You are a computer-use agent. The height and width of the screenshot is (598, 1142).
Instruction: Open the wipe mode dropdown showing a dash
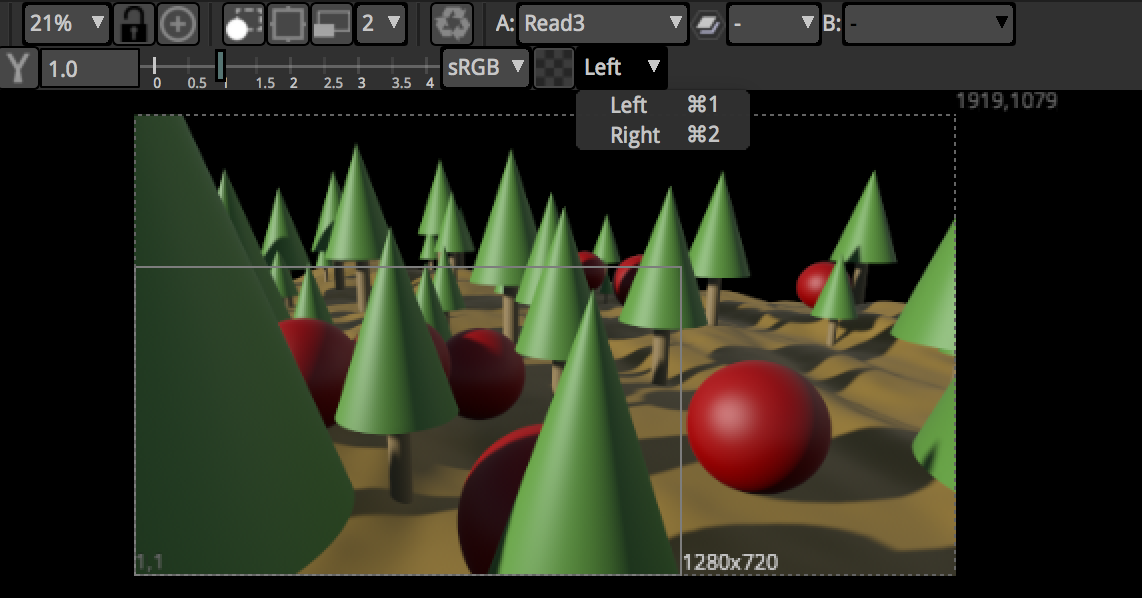pyautogui.click(x=773, y=23)
